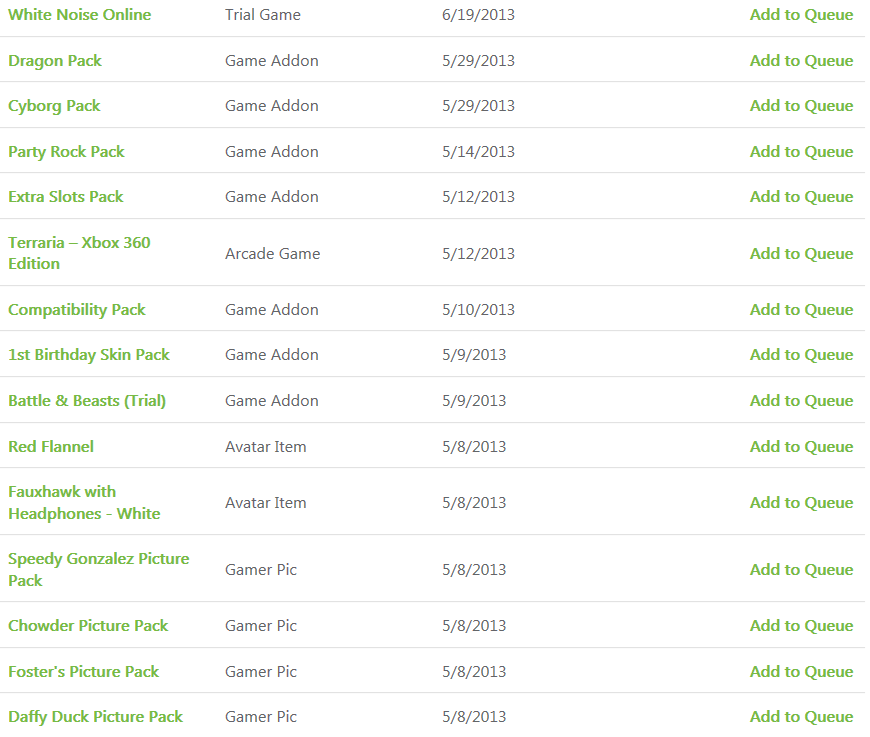This screenshot has width=870, height=737.
Task: Add Compatibility Pack to the queue
Action: tap(801, 310)
